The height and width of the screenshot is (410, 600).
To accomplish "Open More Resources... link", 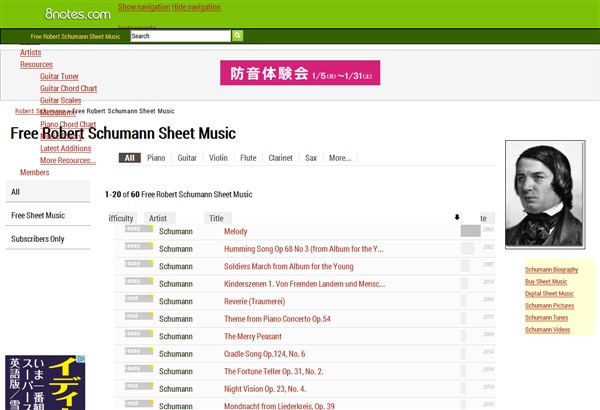I will [68, 160].
